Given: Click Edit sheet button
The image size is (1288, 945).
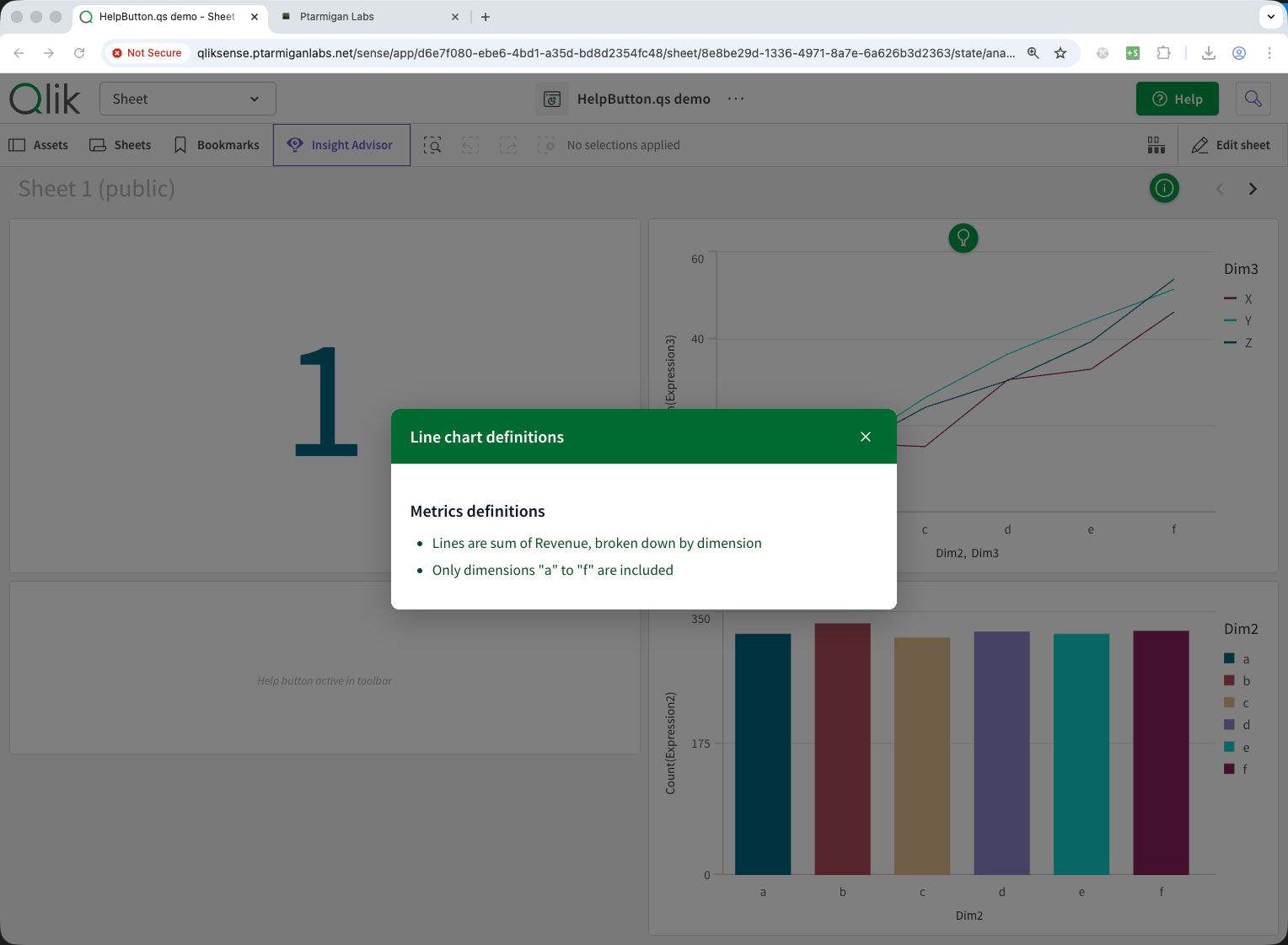Looking at the screenshot, I should (x=1231, y=145).
